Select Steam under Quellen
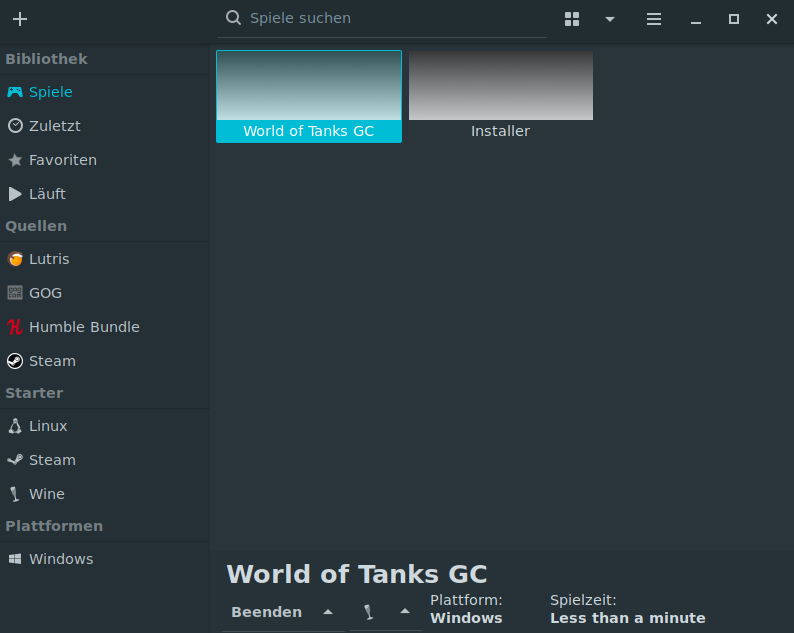The width and height of the screenshot is (794, 633). 105,361
